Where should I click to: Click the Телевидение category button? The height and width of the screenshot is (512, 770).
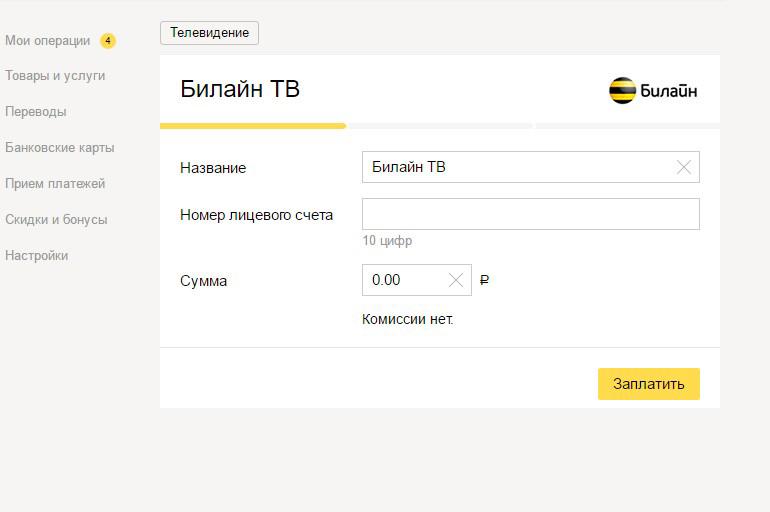(x=209, y=33)
